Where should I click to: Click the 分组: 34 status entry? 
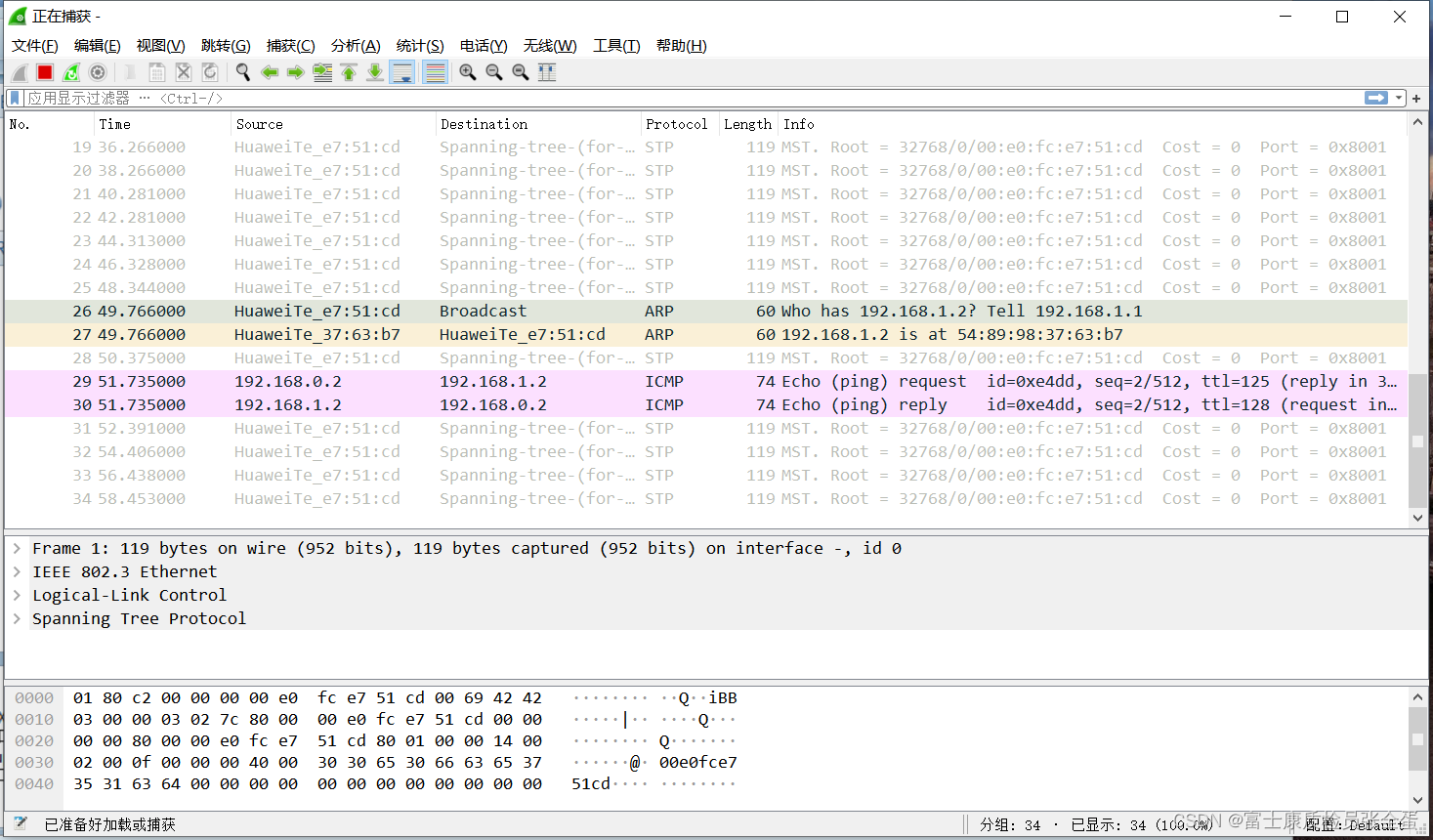coord(1010,824)
